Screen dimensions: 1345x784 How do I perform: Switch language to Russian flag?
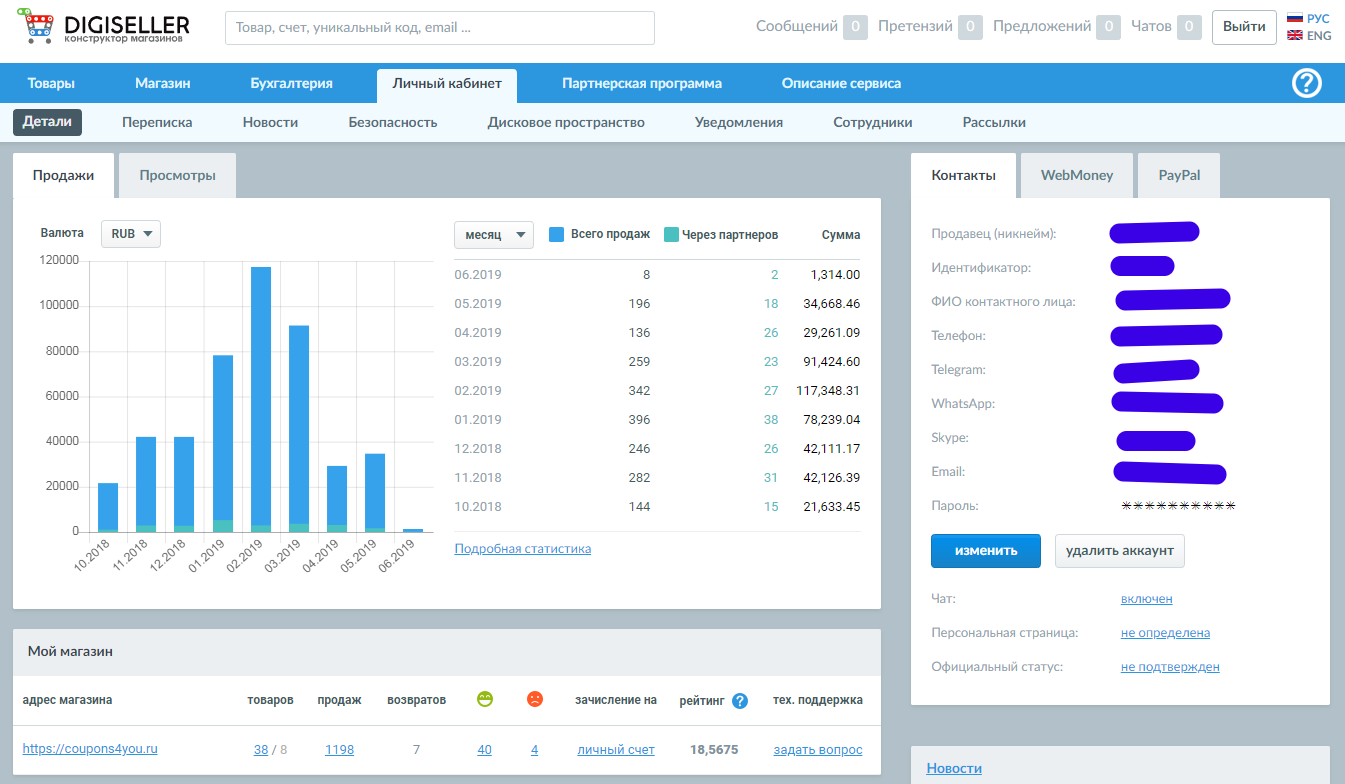click(x=1295, y=18)
